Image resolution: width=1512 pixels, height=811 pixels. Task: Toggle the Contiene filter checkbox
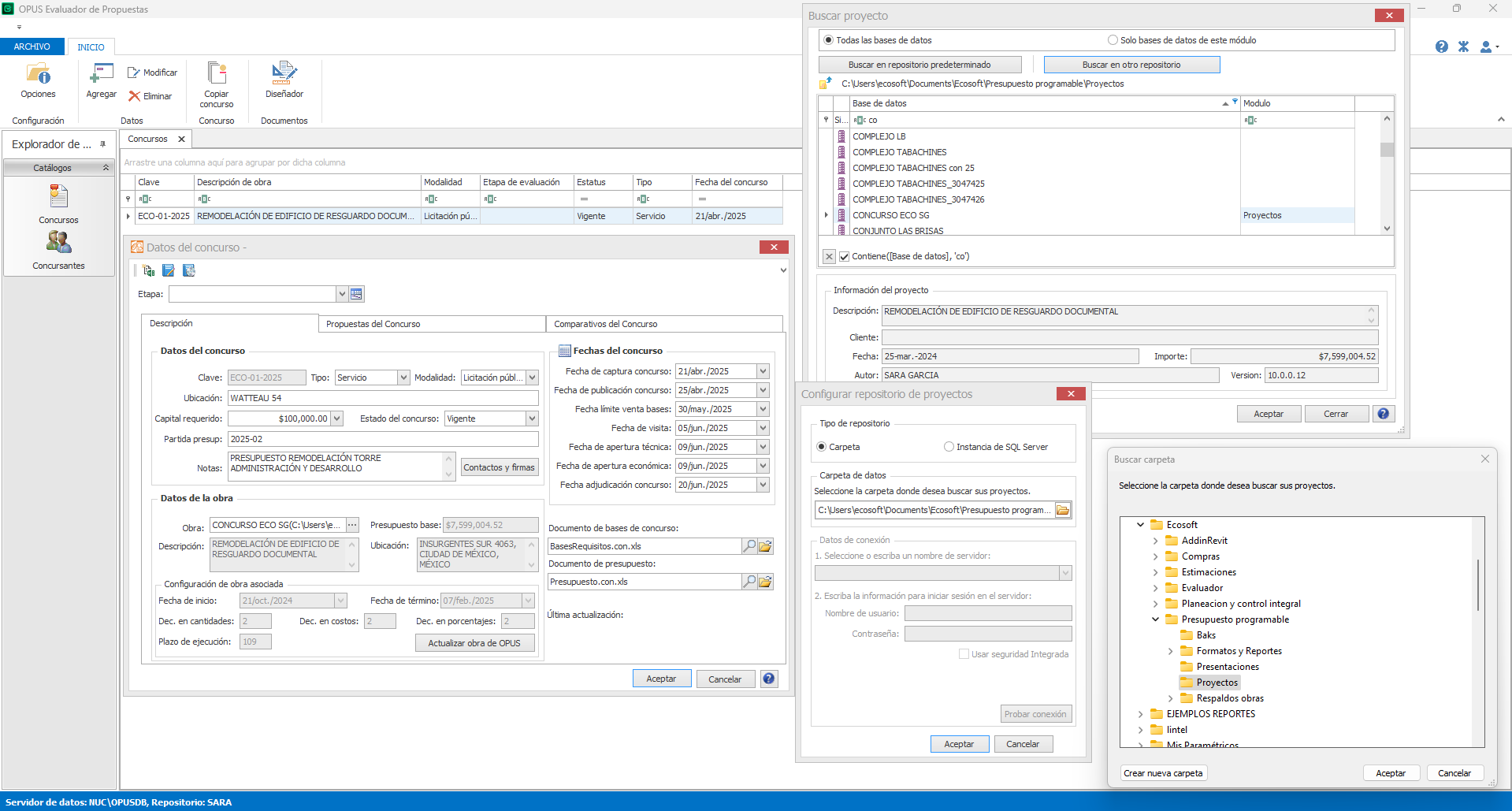click(844, 256)
